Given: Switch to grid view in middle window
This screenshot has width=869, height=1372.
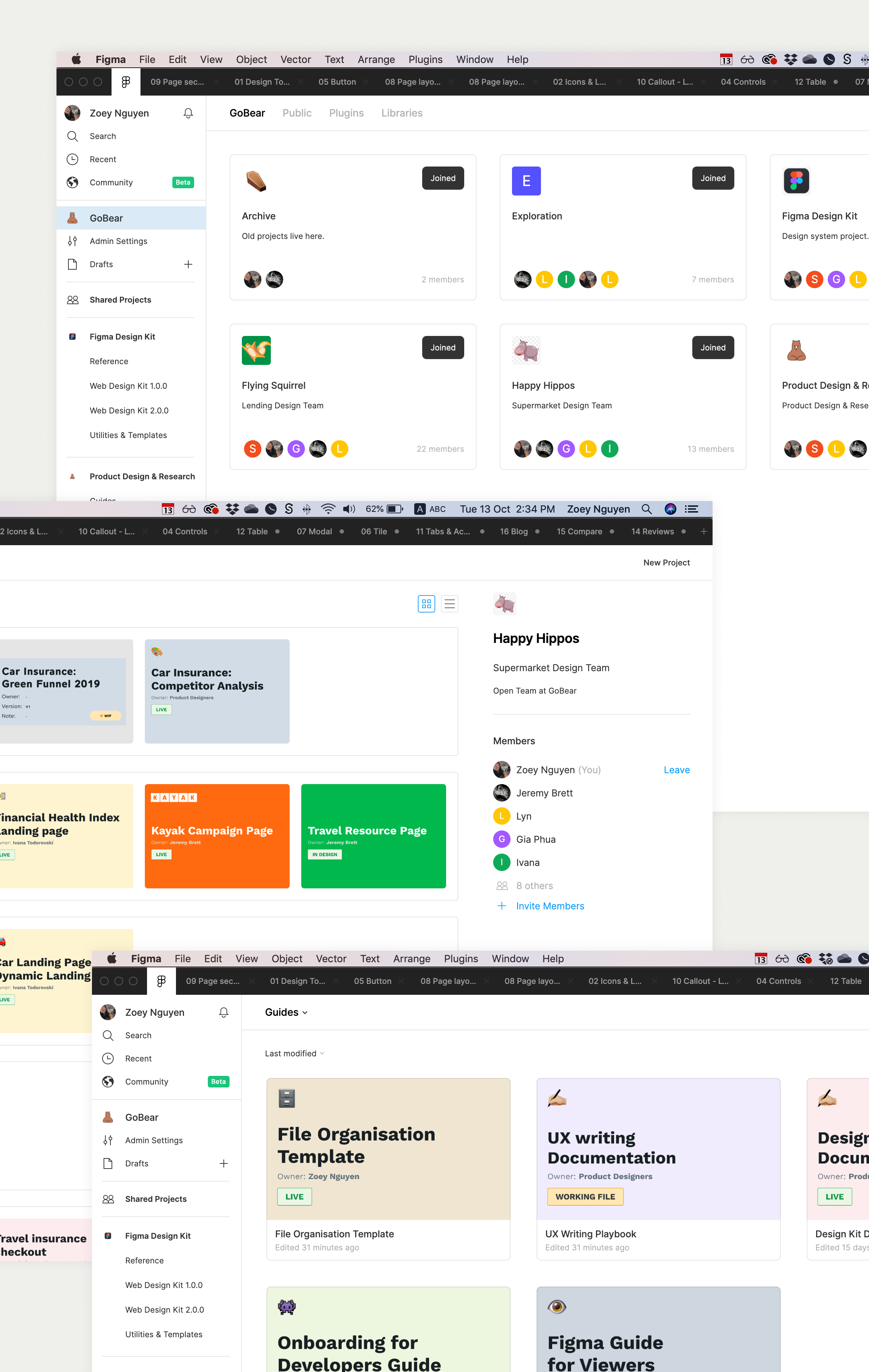Looking at the screenshot, I should point(426,604).
